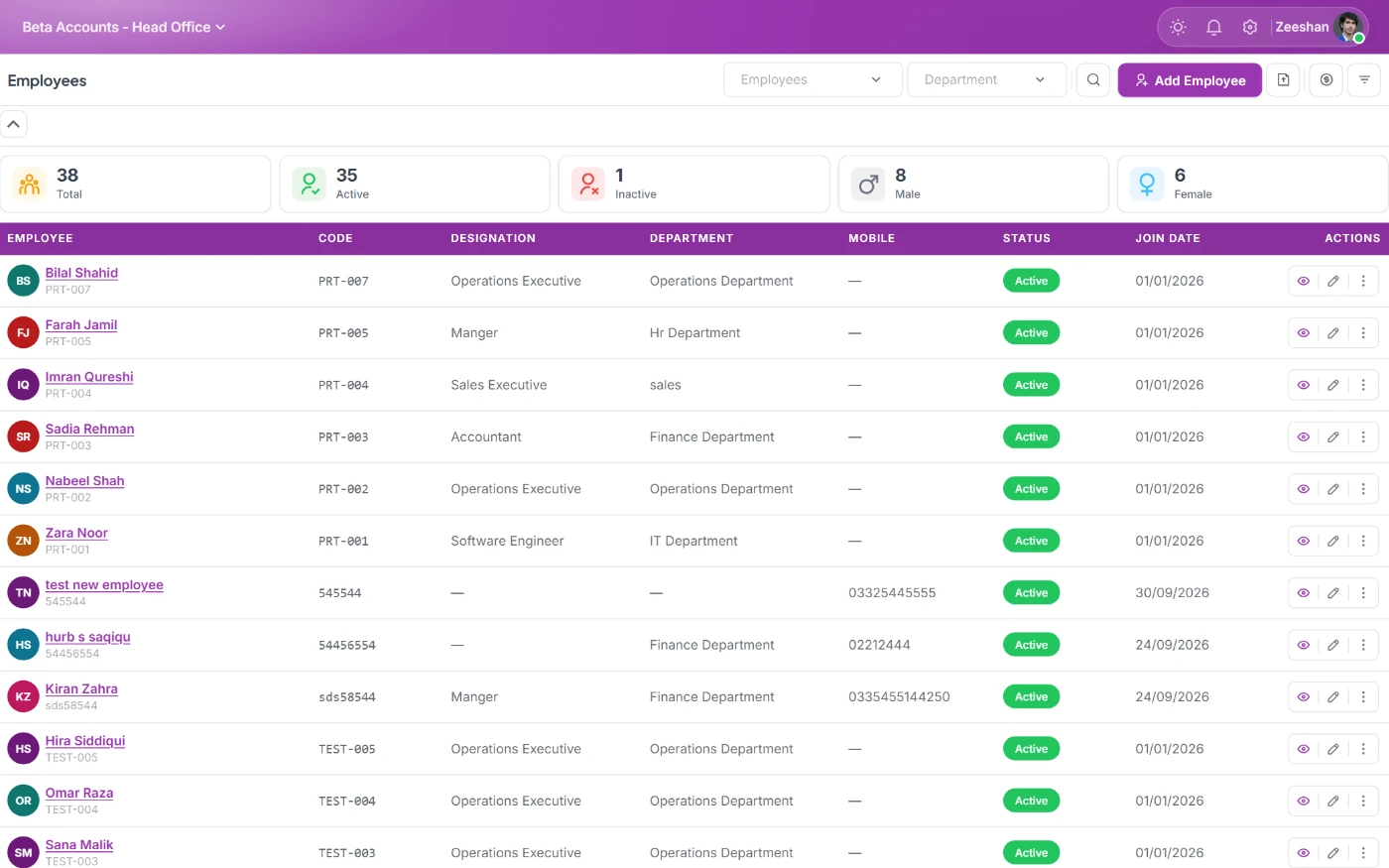Open Bilal Shahid's profile link
The height and width of the screenshot is (868, 1389).
tap(81, 273)
